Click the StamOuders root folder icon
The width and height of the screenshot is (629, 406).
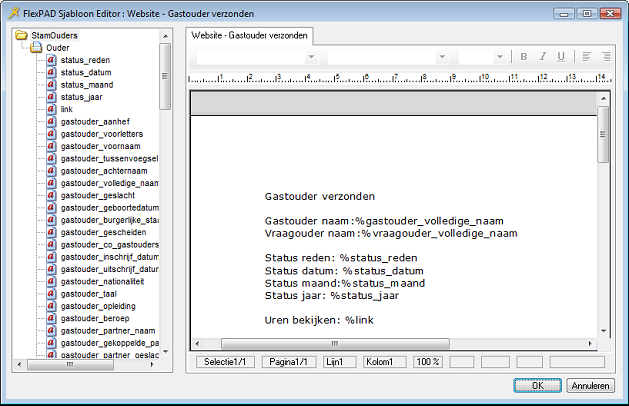coord(22,35)
